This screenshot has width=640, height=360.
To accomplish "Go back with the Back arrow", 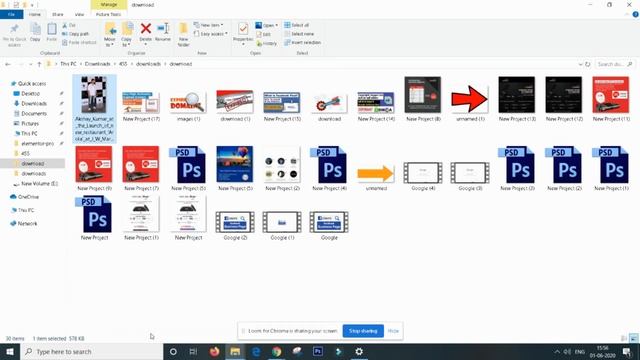I will point(7,64).
